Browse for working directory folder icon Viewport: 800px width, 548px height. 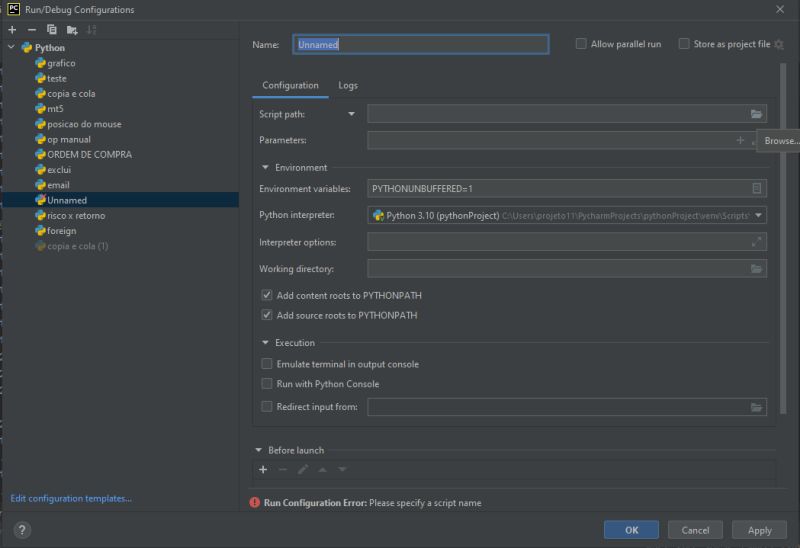coord(756,269)
